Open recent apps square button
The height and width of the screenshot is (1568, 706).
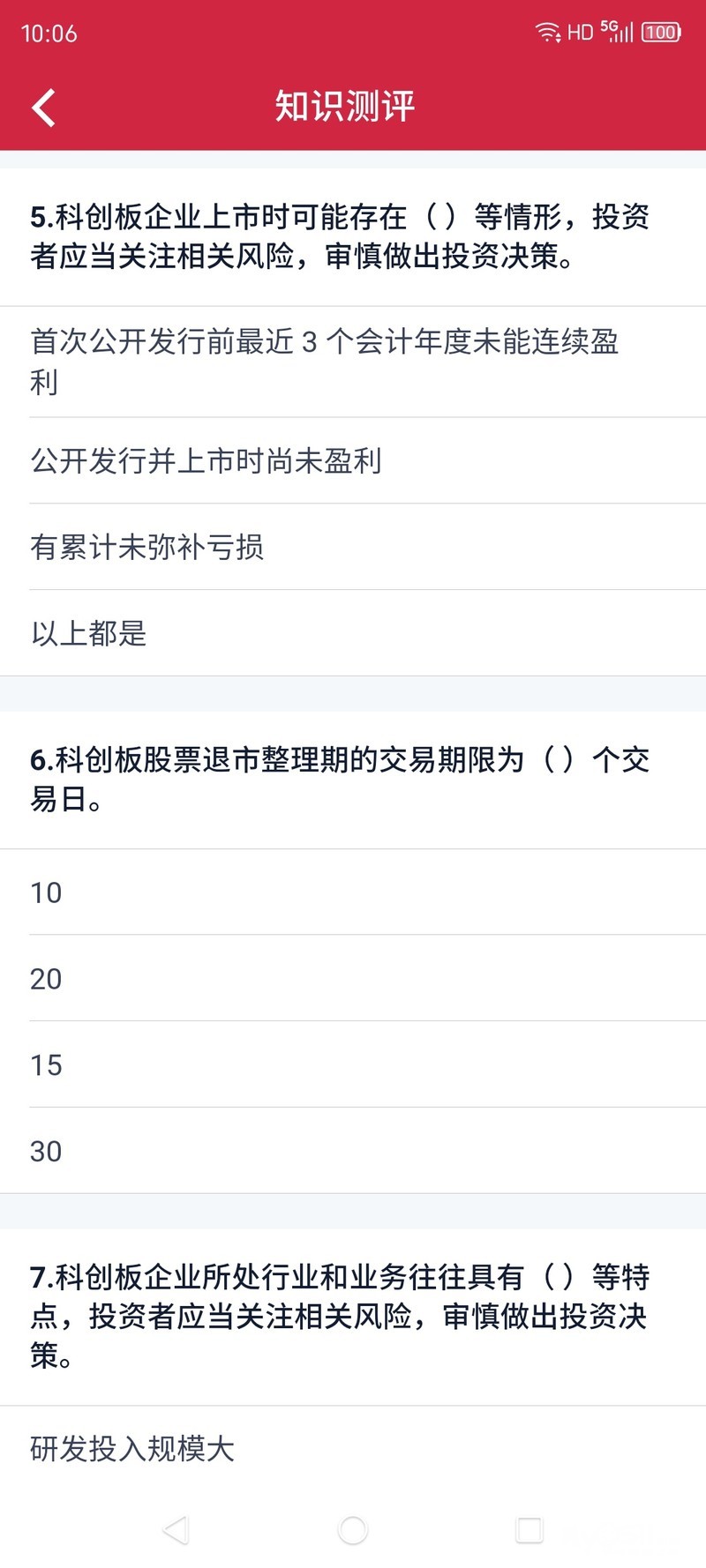pyautogui.click(x=529, y=1530)
